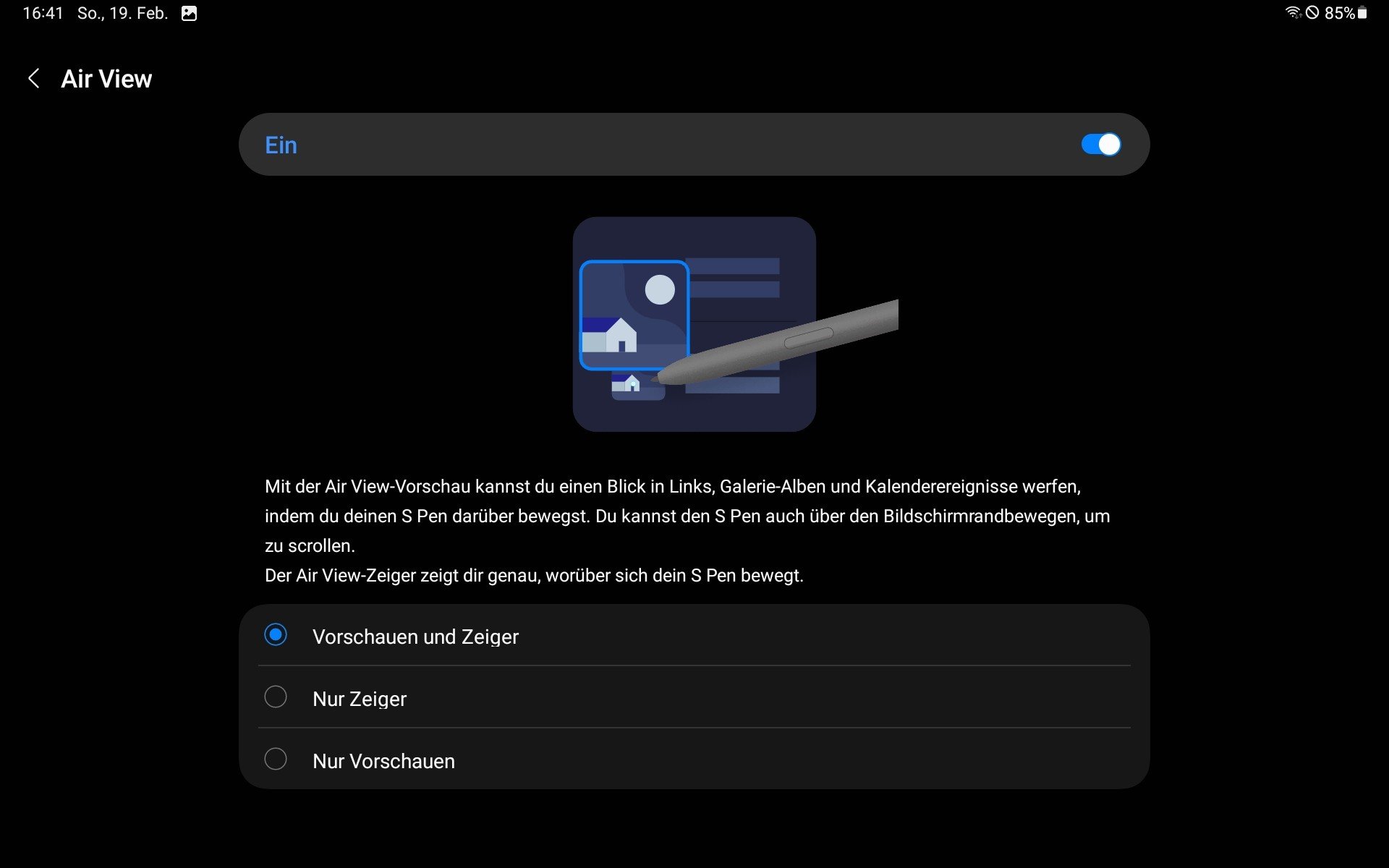
Task: Tap the blue Ein label
Action: 281,145
